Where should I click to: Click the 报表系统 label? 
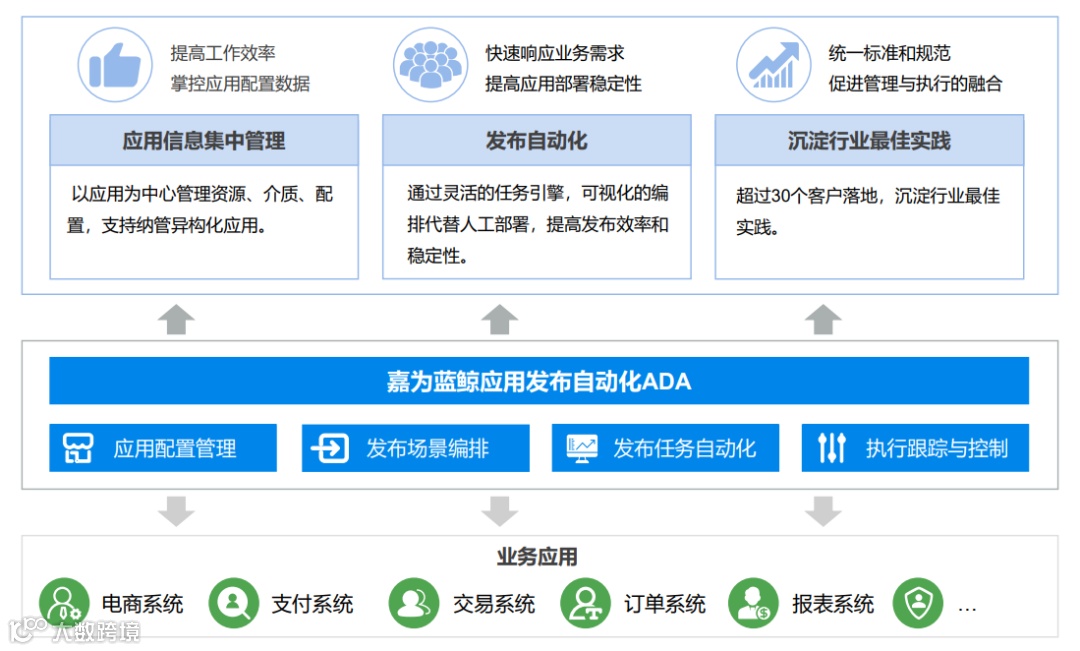point(833,604)
